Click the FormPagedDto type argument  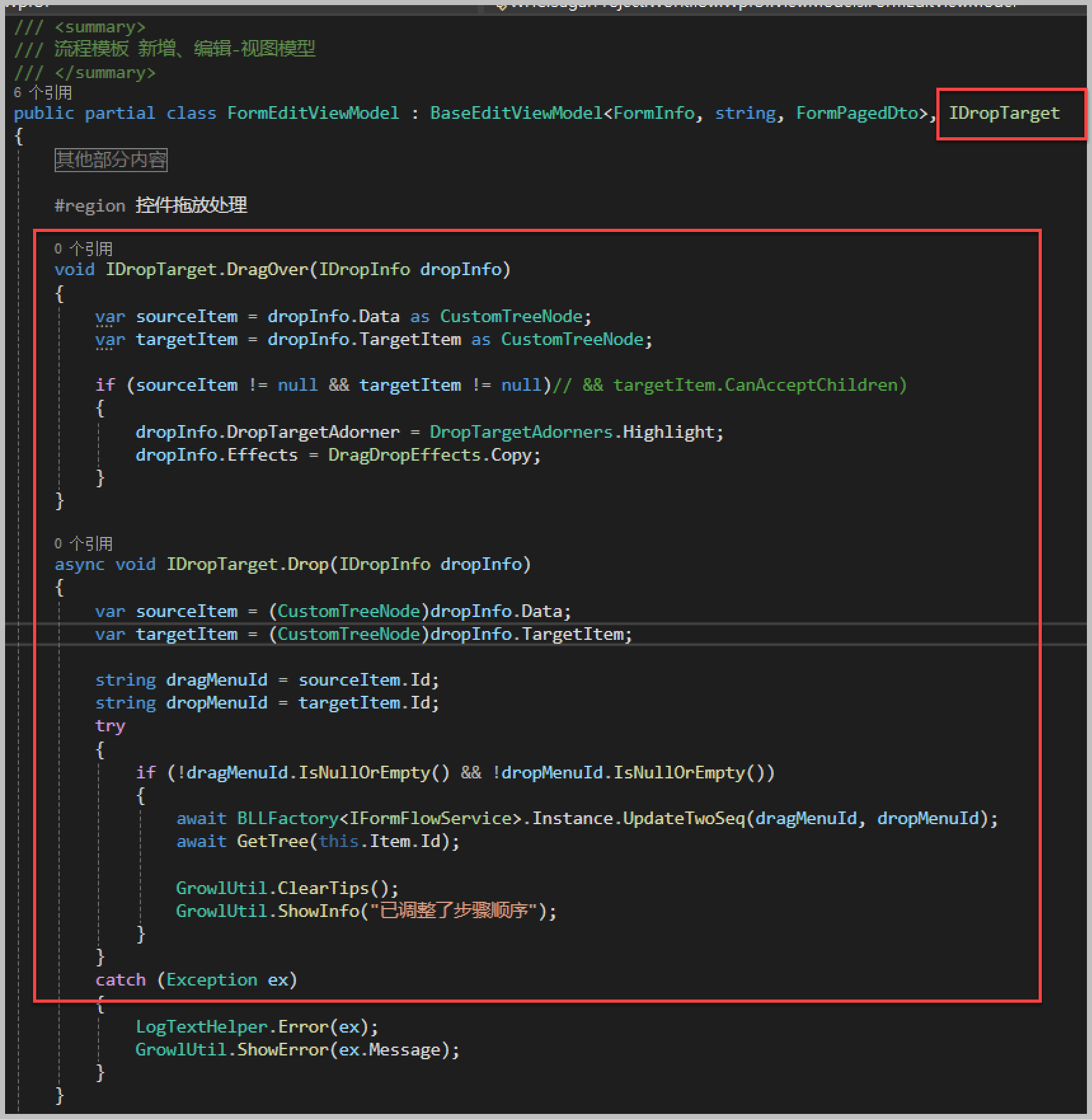pos(857,113)
